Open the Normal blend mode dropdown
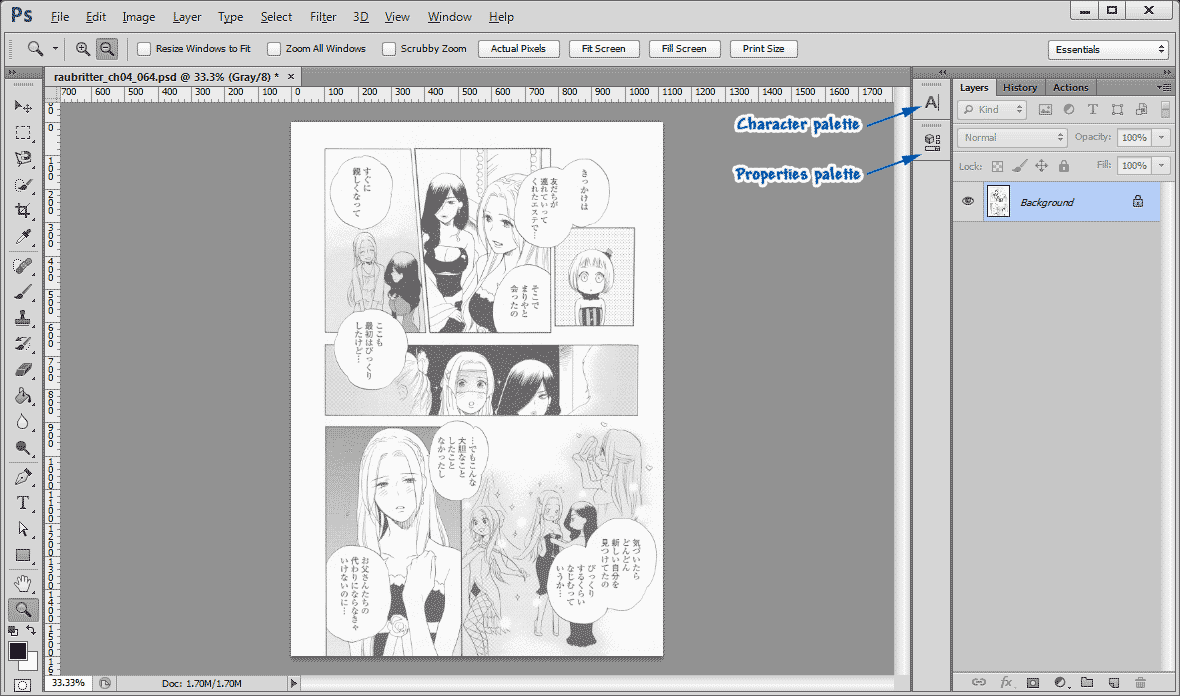 pyautogui.click(x=1012, y=138)
